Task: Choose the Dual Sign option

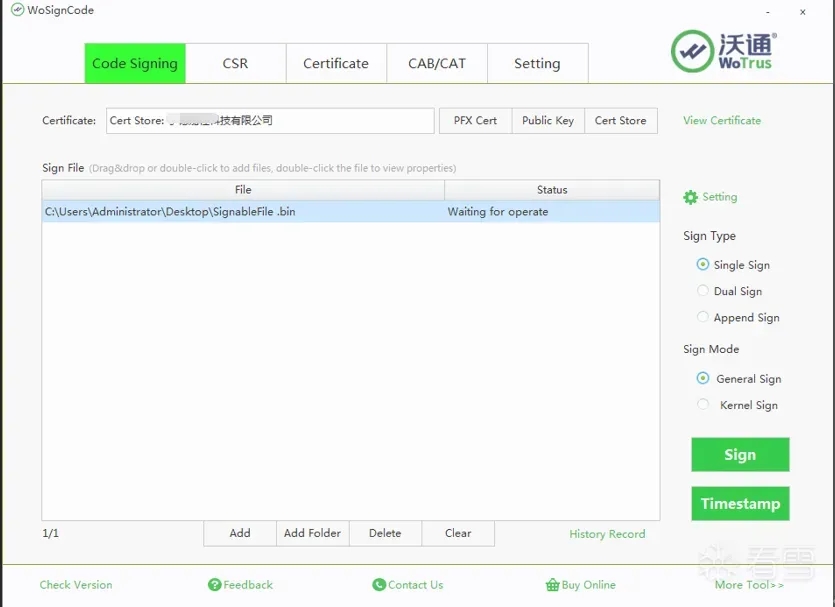Action: pyautogui.click(x=703, y=291)
